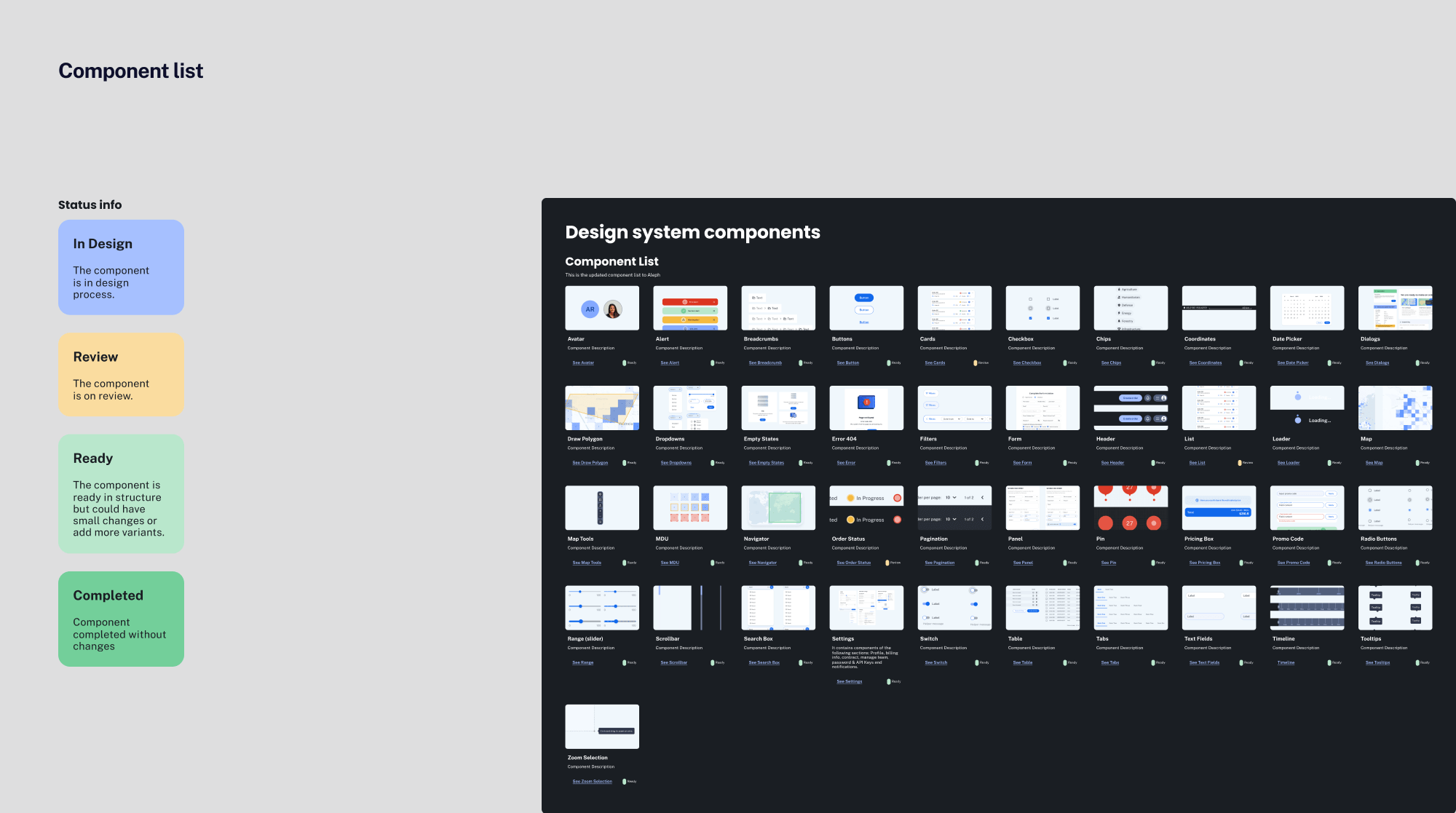Open the Tabs component thumbnail

click(x=1131, y=608)
